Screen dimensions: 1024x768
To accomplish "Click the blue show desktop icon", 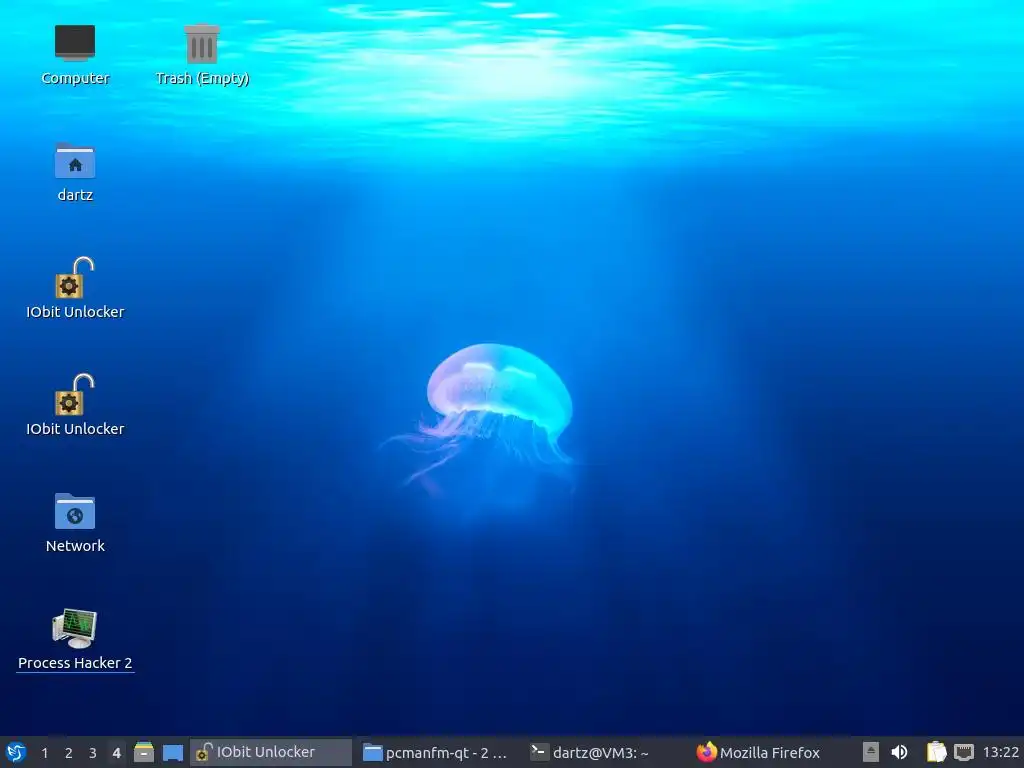I will point(172,753).
